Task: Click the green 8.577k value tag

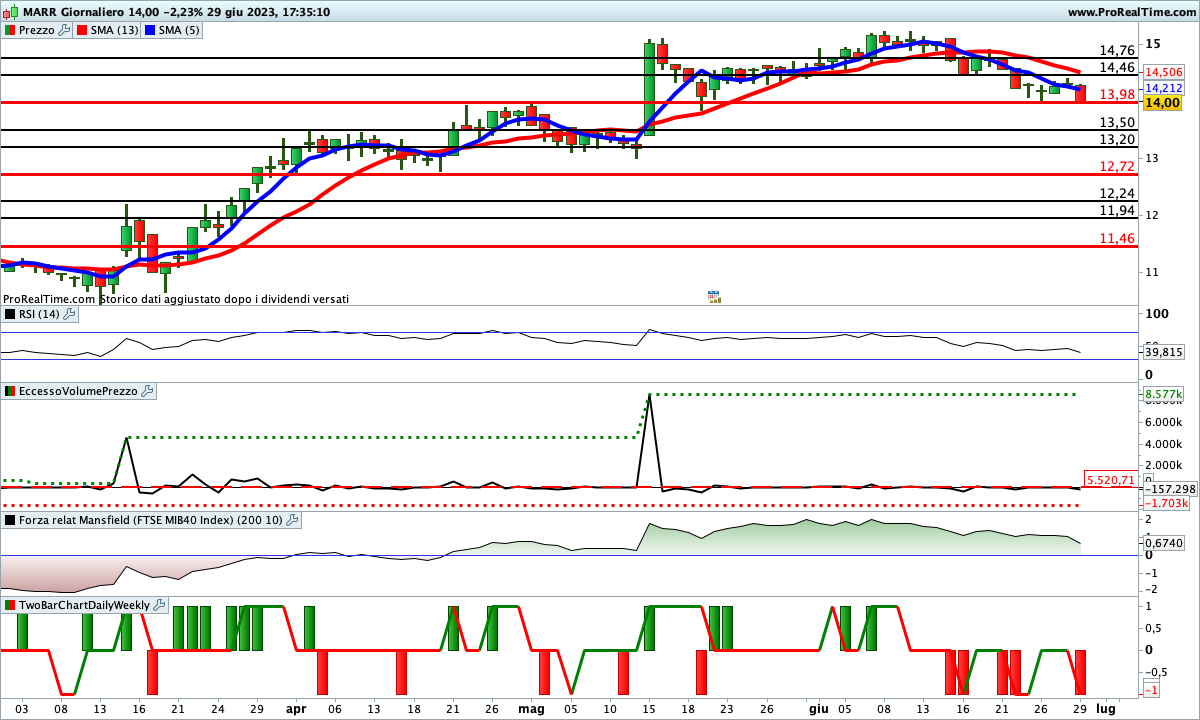Action: (1164, 395)
